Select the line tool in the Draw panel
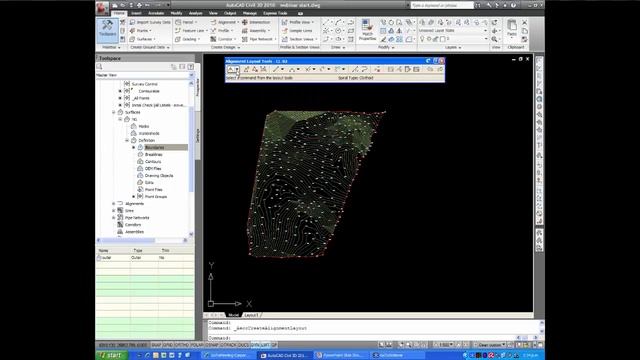Image resolution: width=640 pixels, height=360 pixels. pos(326,22)
